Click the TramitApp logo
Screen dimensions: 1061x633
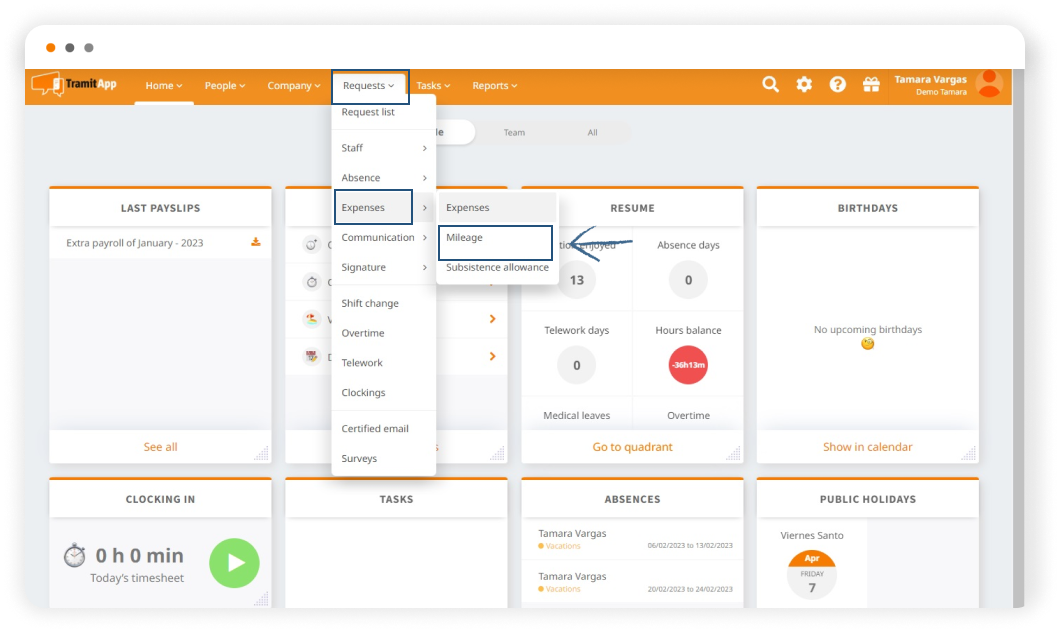(74, 85)
